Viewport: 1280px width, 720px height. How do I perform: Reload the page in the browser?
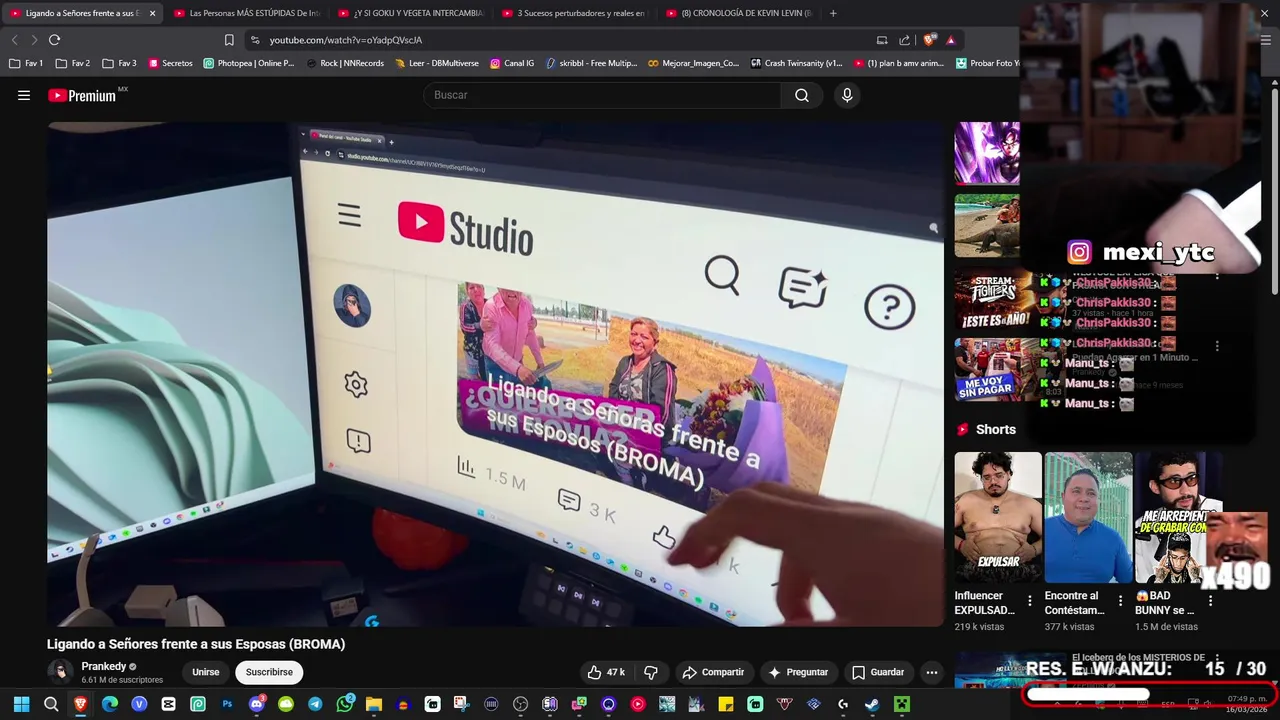[x=54, y=40]
